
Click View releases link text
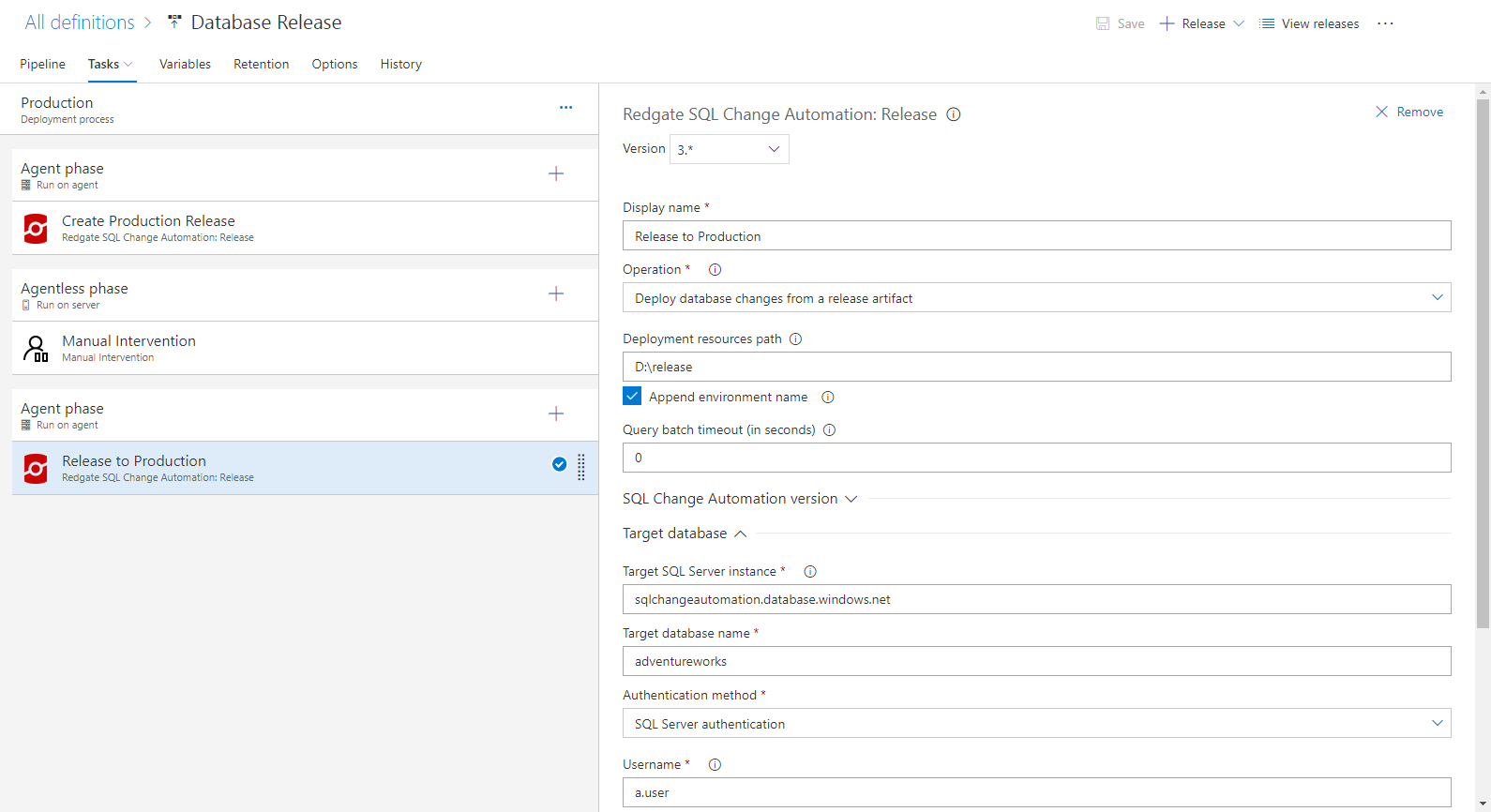click(1320, 23)
